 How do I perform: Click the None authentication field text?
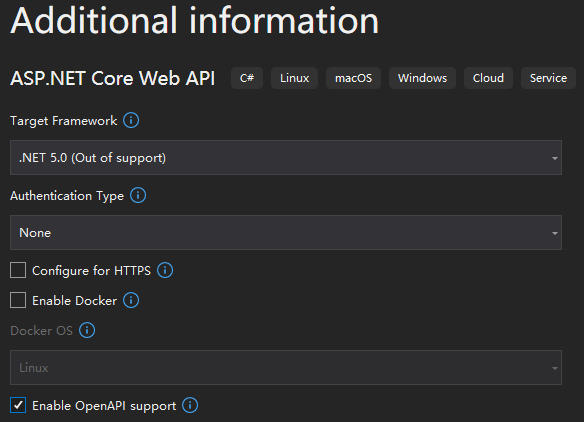35,233
